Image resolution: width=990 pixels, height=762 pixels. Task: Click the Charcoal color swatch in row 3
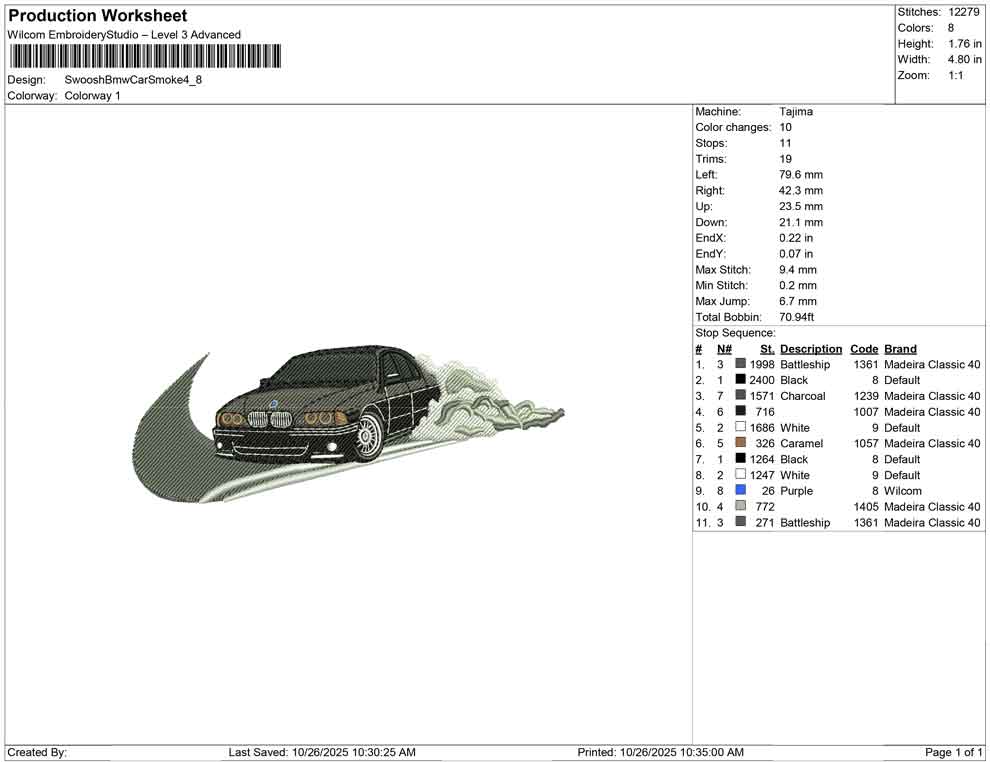[x=741, y=395]
